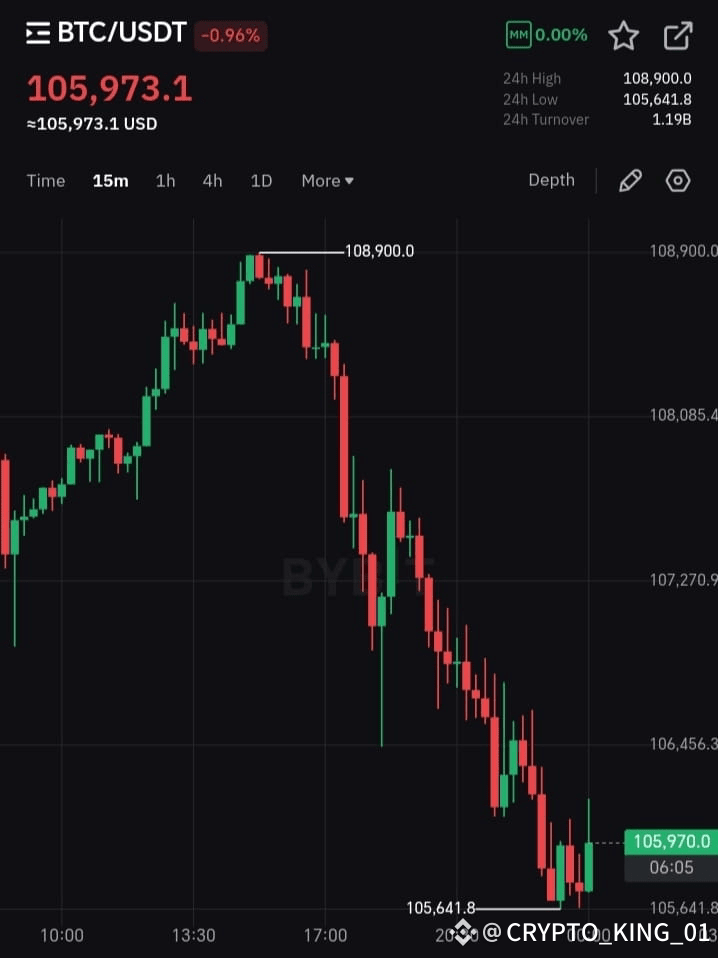The height and width of the screenshot is (958, 718).
Task: Switch to the 1D timeframe
Action: [261, 181]
